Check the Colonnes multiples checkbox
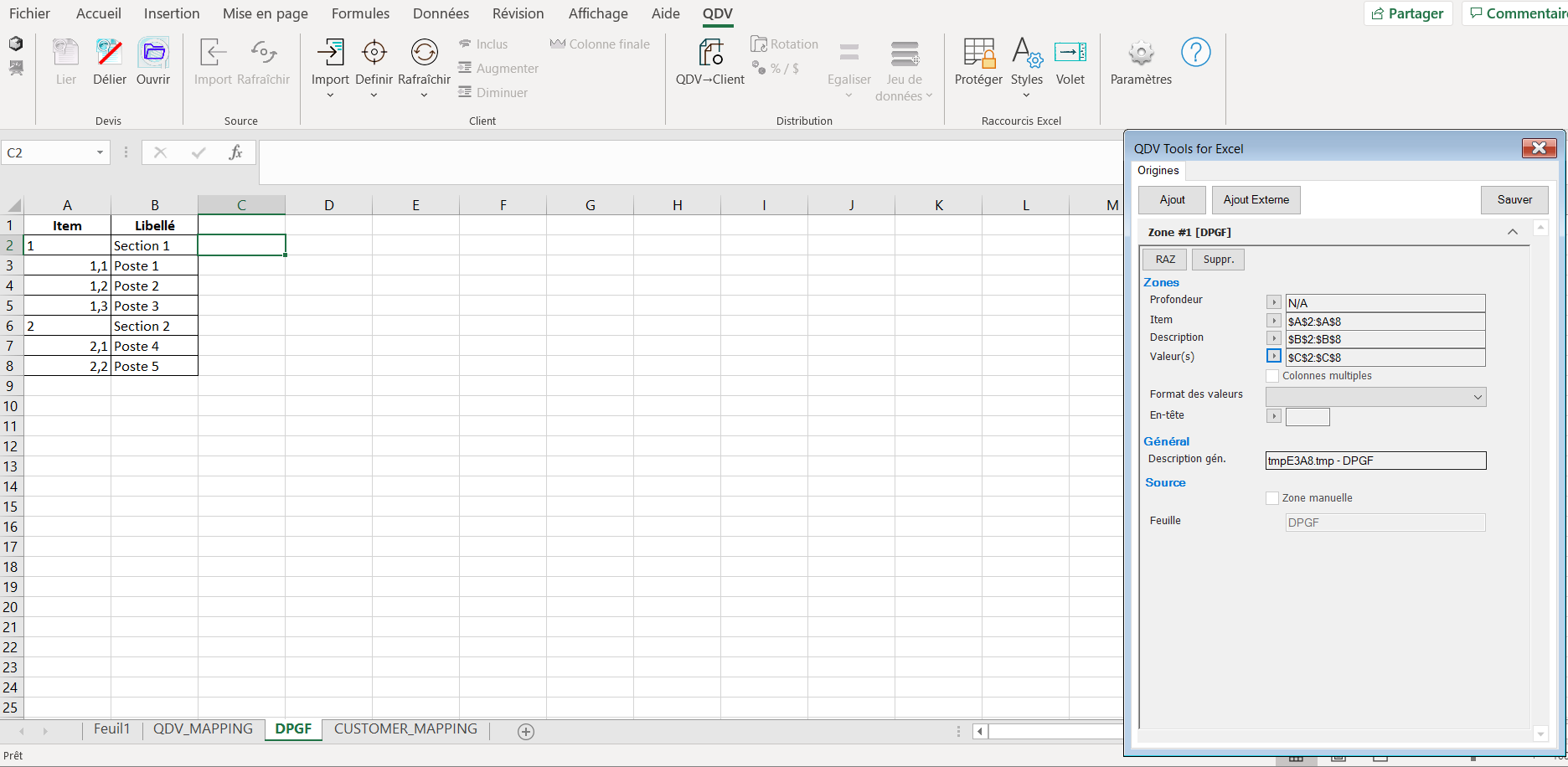Screen dimensions: 1568x767 pyautogui.click(x=1272, y=376)
